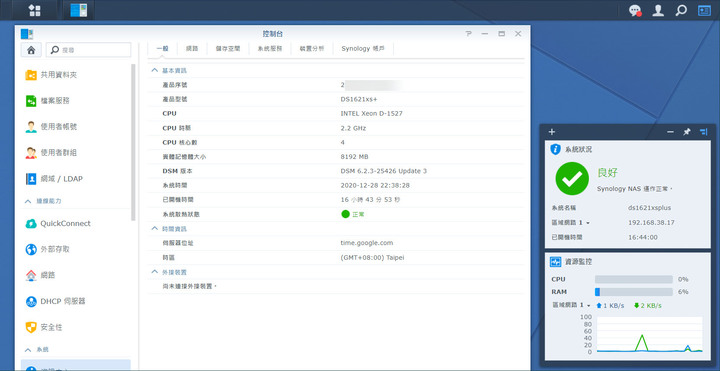
Task: Click the time.google.com server address
Action: (x=367, y=243)
